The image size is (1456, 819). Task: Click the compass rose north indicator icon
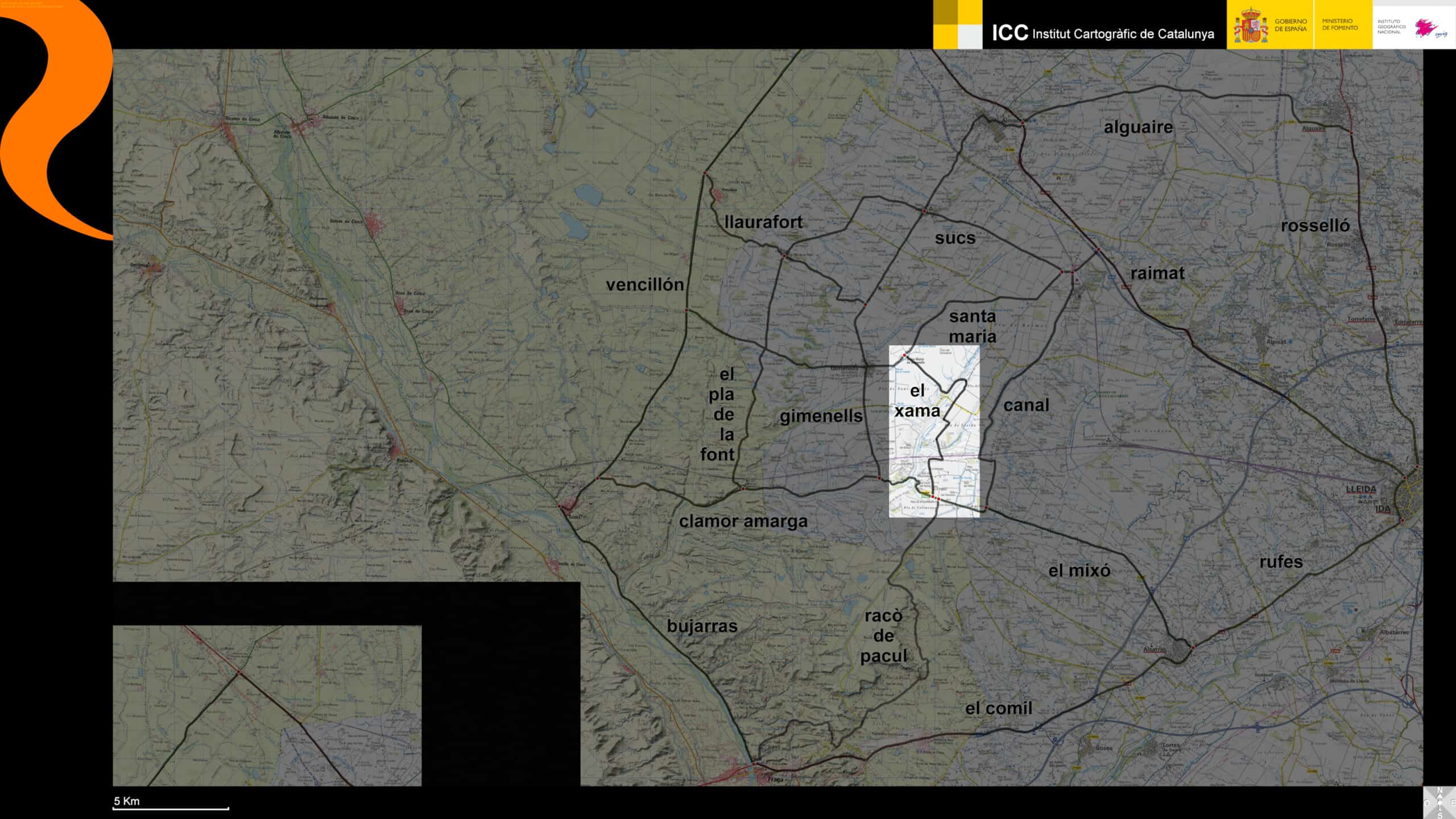[1440, 803]
